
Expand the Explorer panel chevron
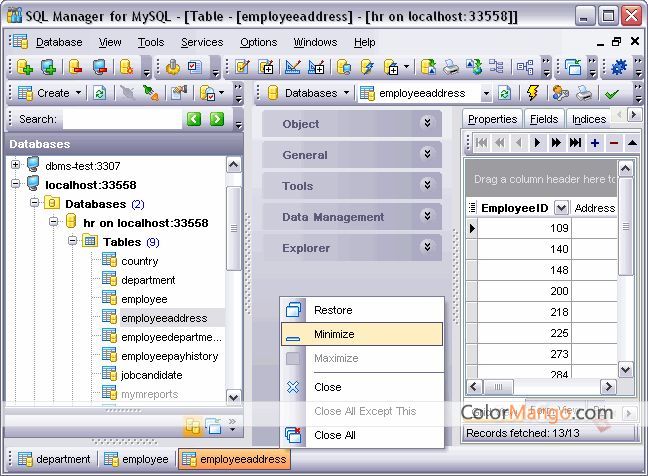[427, 247]
